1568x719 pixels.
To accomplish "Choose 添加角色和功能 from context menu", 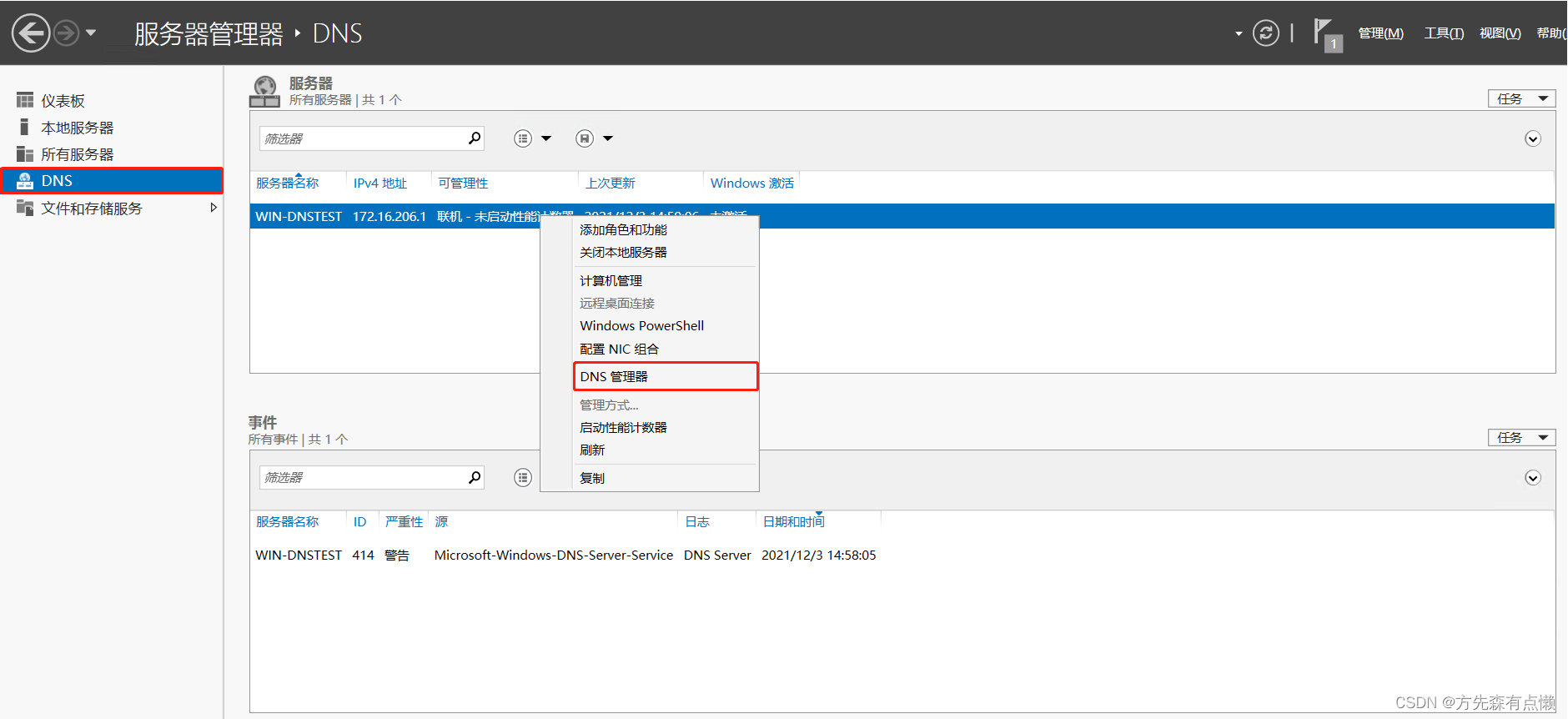I will point(623,229).
